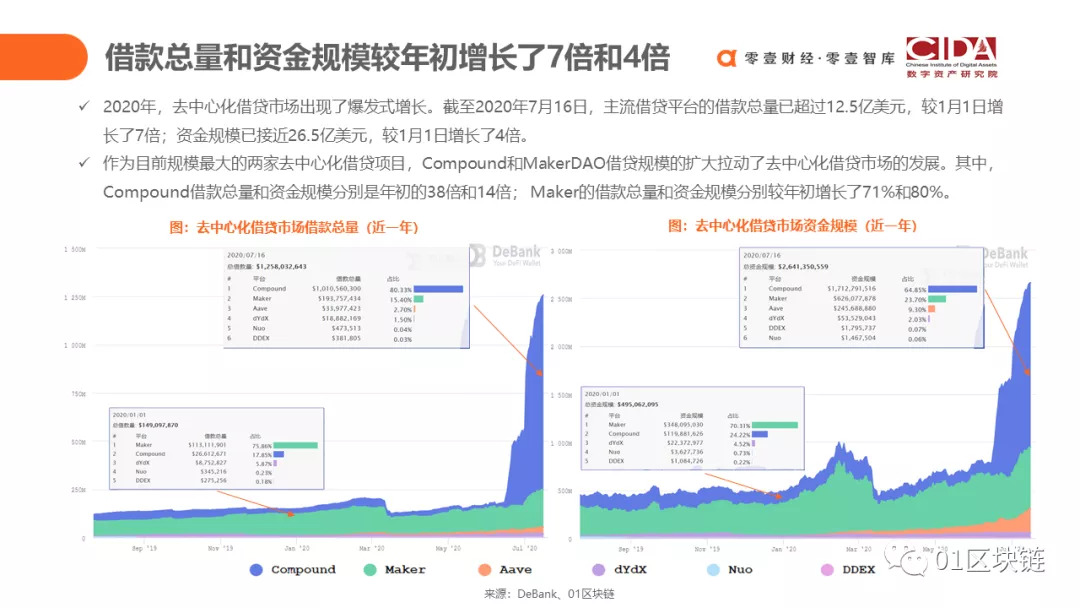This screenshot has width=1080, height=608.
Task: Click the light blue Nuo legend dot
Action: [x=713, y=569]
